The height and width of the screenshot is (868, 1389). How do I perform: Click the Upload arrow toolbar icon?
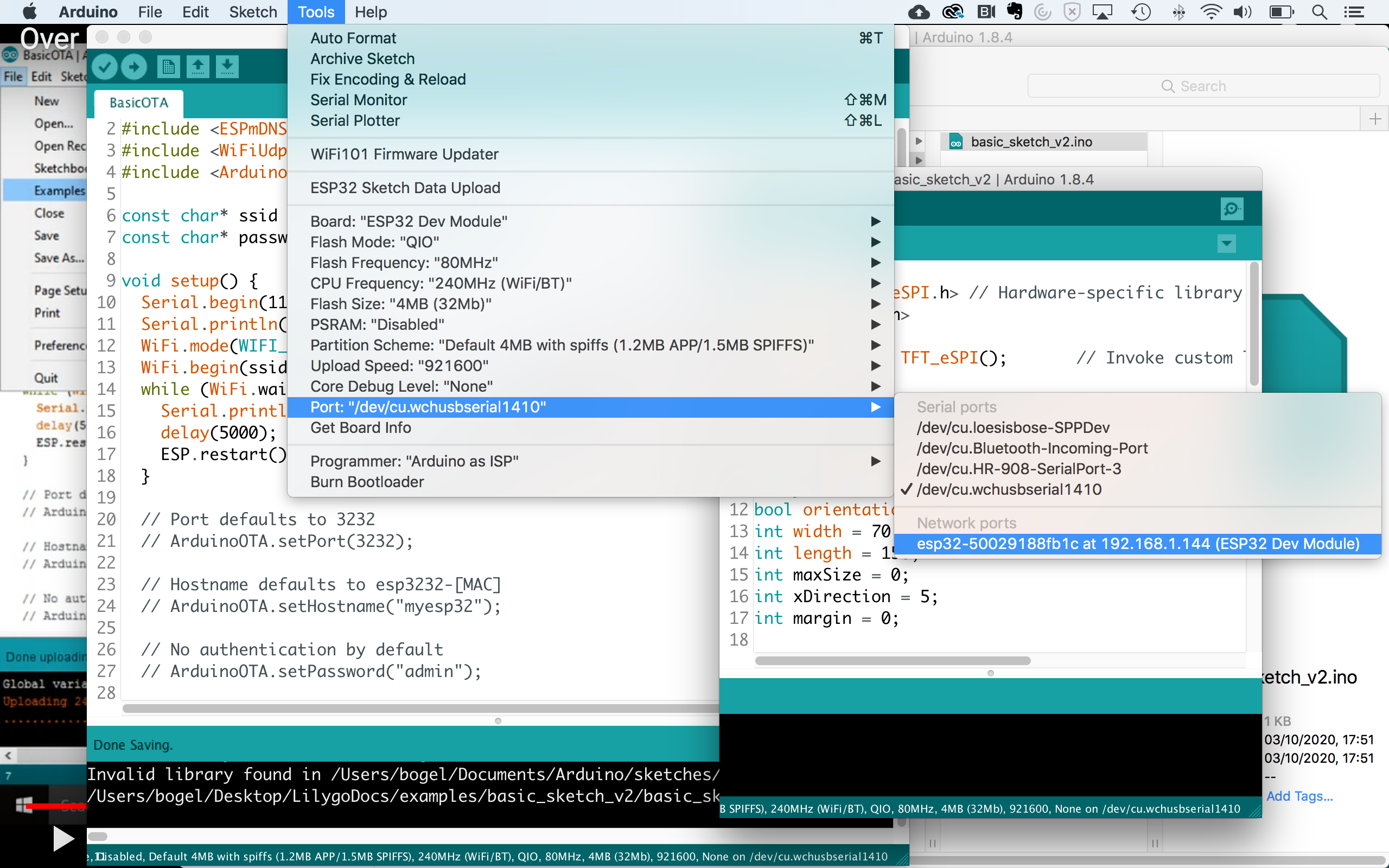(x=133, y=67)
